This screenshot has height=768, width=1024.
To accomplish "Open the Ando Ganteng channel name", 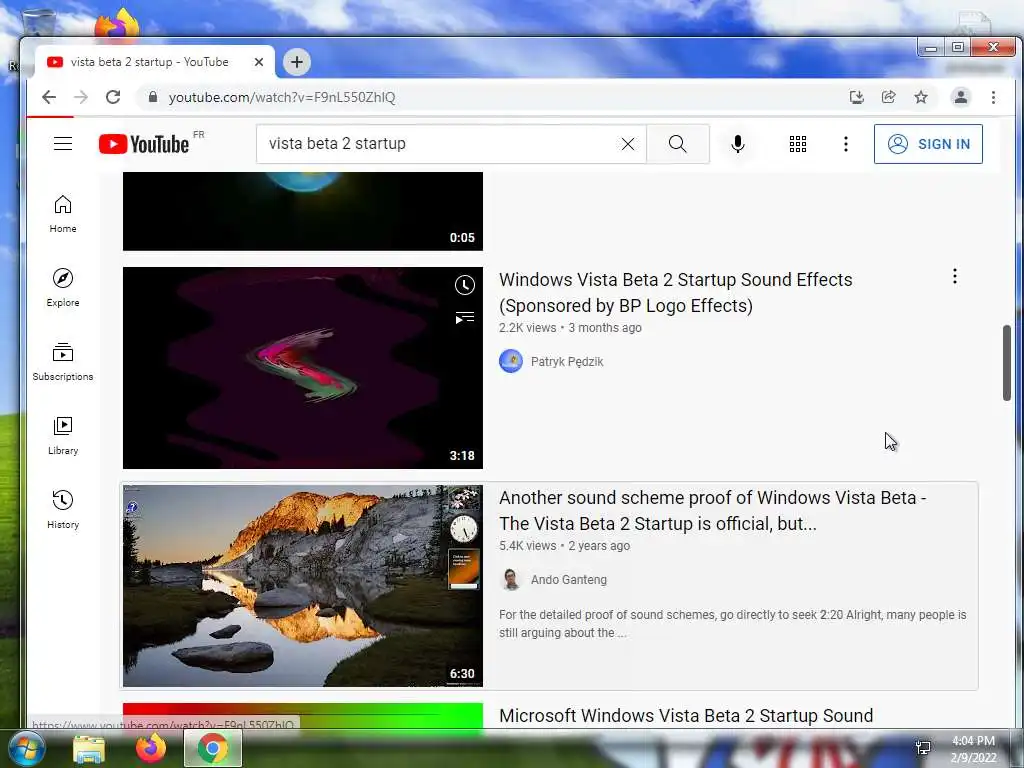I will coord(569,580).
